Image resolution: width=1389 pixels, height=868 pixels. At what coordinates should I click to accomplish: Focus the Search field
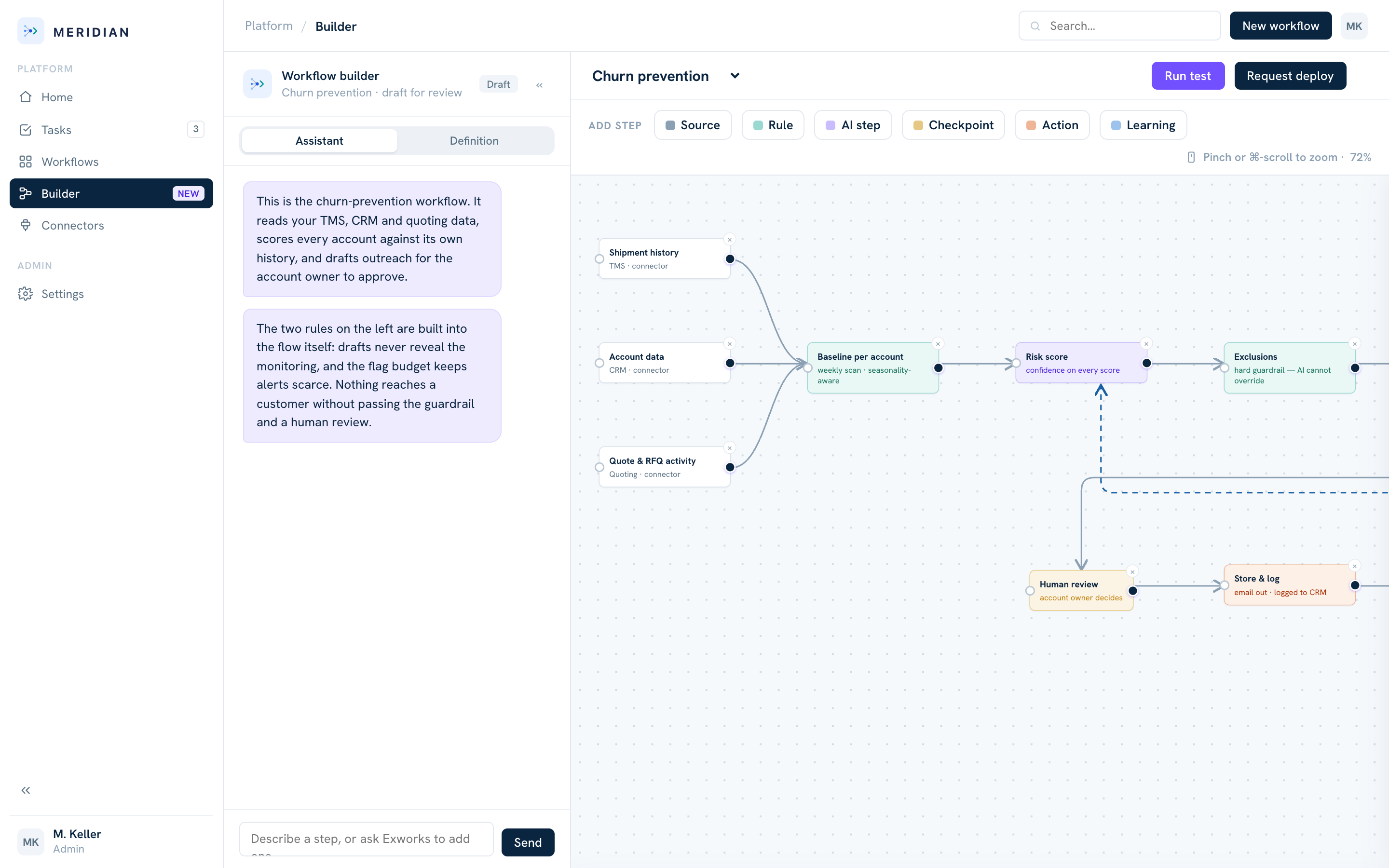(x=1119, y=26)
